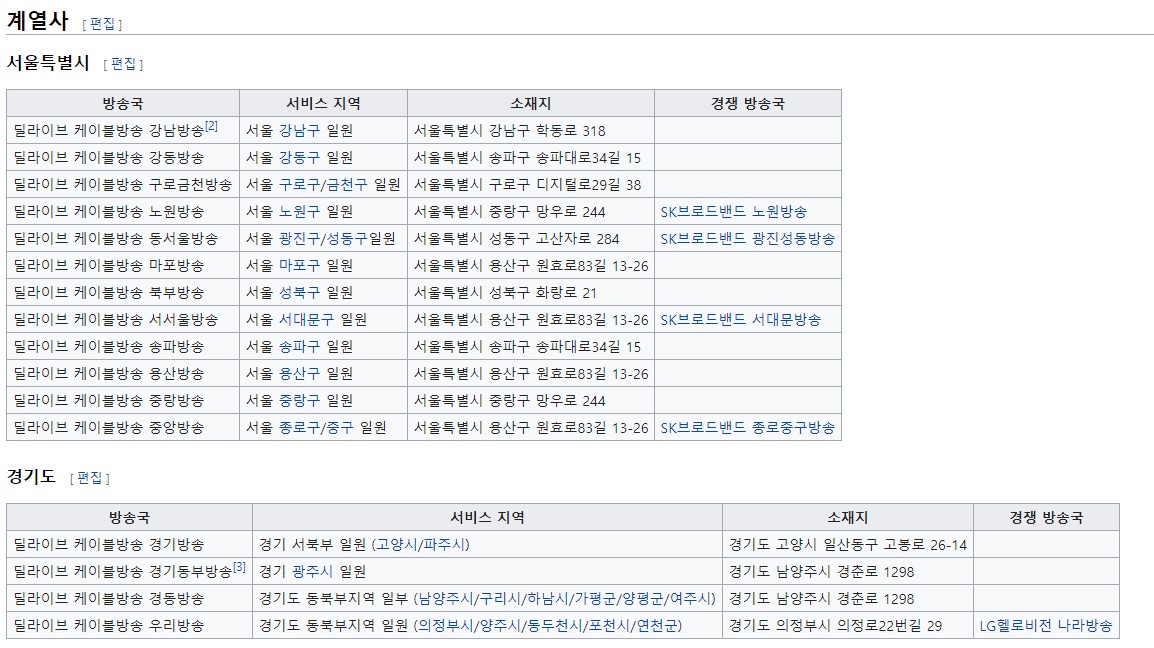The image size is (1154, 648).
Task: Open the 성동구 link in service area column
Action: (x=346, y=239)
